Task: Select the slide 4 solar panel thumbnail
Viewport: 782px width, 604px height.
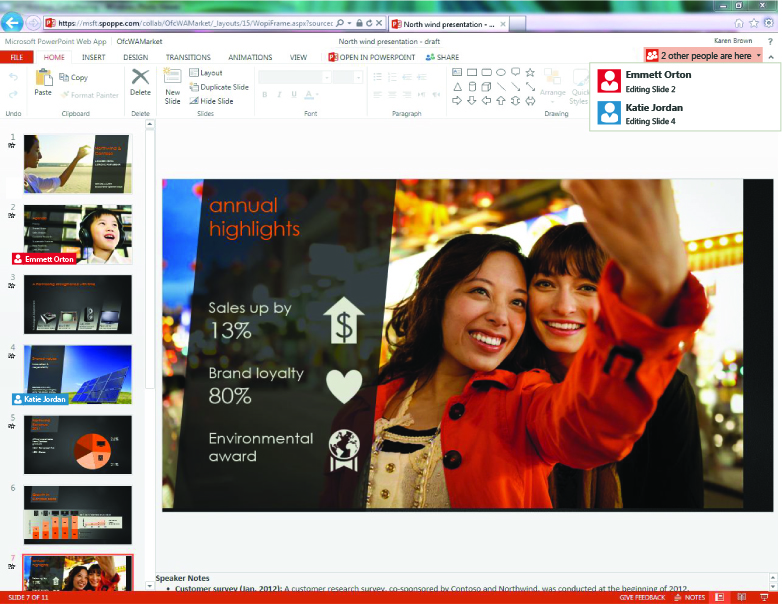Action: point(77,372)
